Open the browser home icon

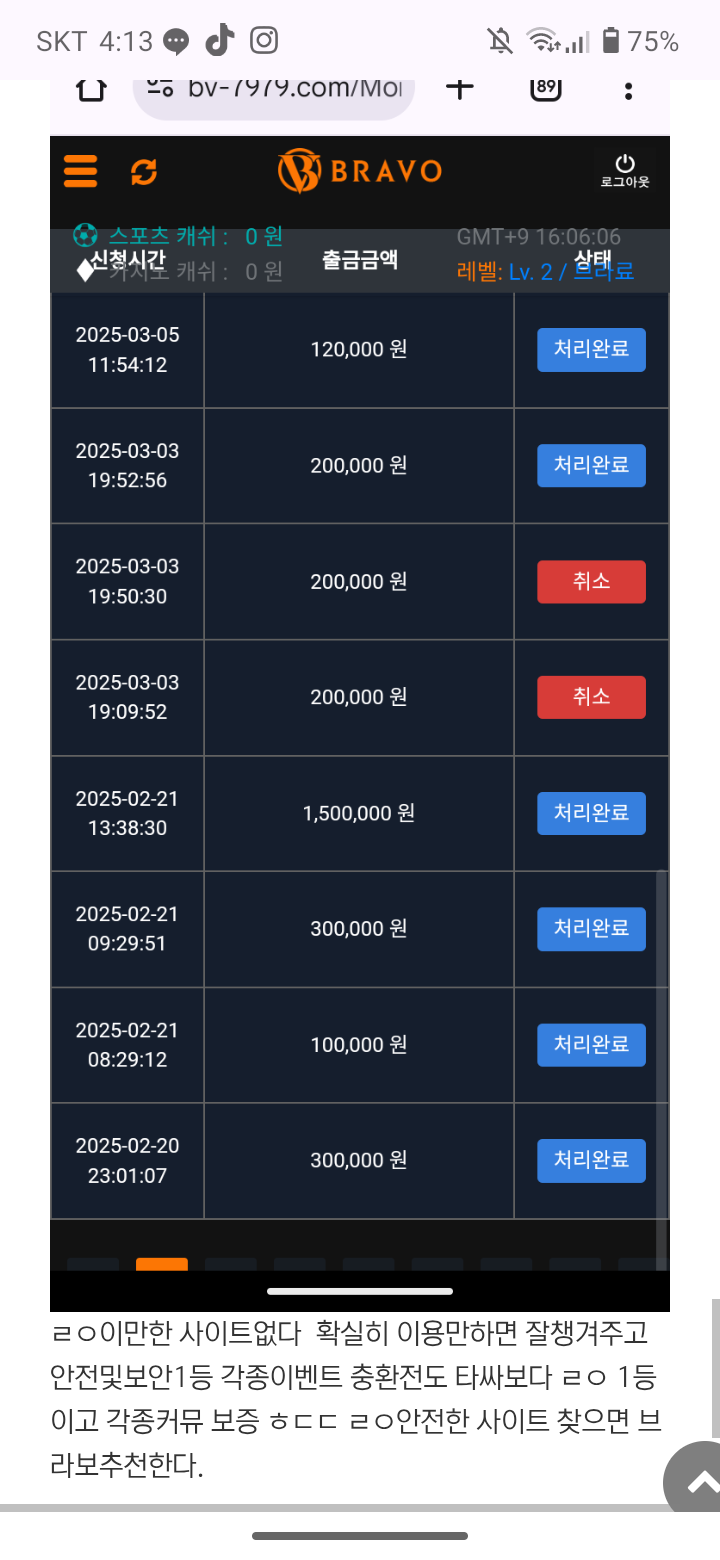click(x=90, y=88)
